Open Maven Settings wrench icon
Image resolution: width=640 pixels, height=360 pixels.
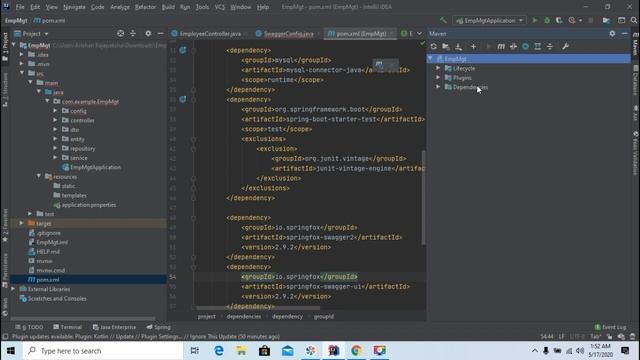click(x=565, y=47)
